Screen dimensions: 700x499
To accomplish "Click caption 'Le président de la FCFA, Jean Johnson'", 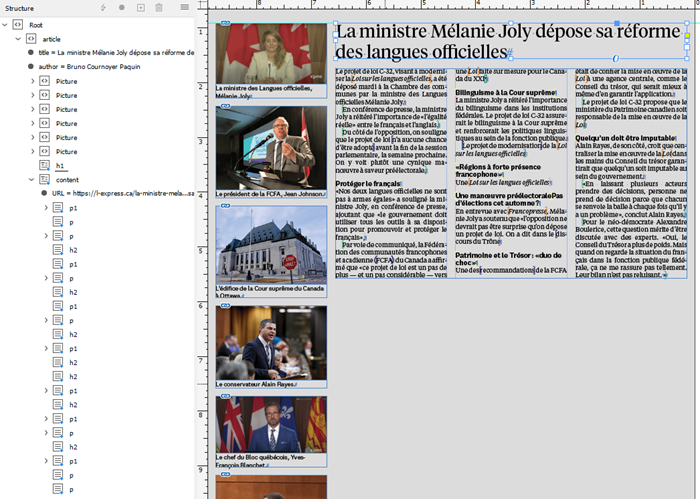I will (x=270, y=194).
